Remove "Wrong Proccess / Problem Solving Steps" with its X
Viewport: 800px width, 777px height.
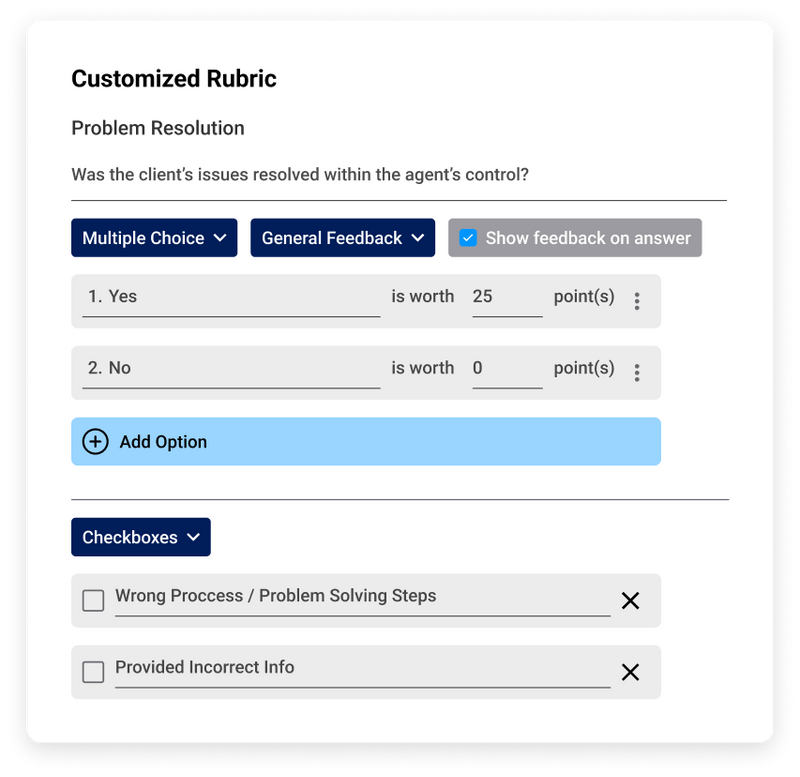(x=631, y=600)
